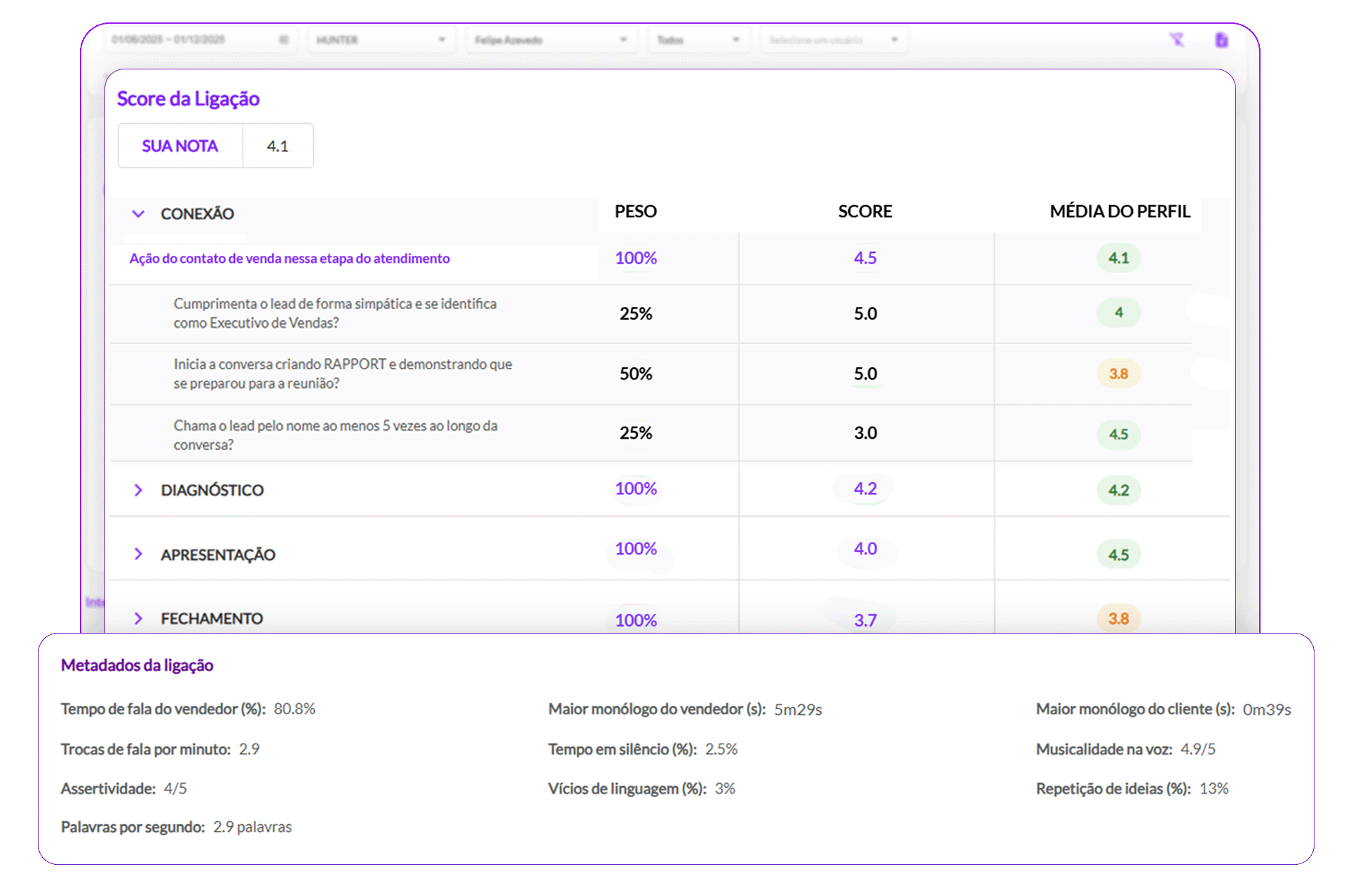Click the green 4.1 profile average badge
Image resolution: width=1372 pixels, height=895 pixels.
(x=1118, y=258)
